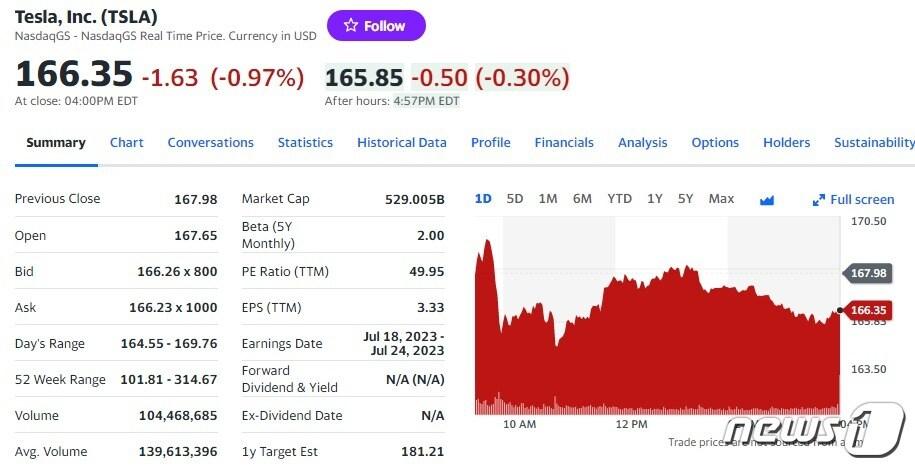Show the YTD chart range

[x=620, y=199]
